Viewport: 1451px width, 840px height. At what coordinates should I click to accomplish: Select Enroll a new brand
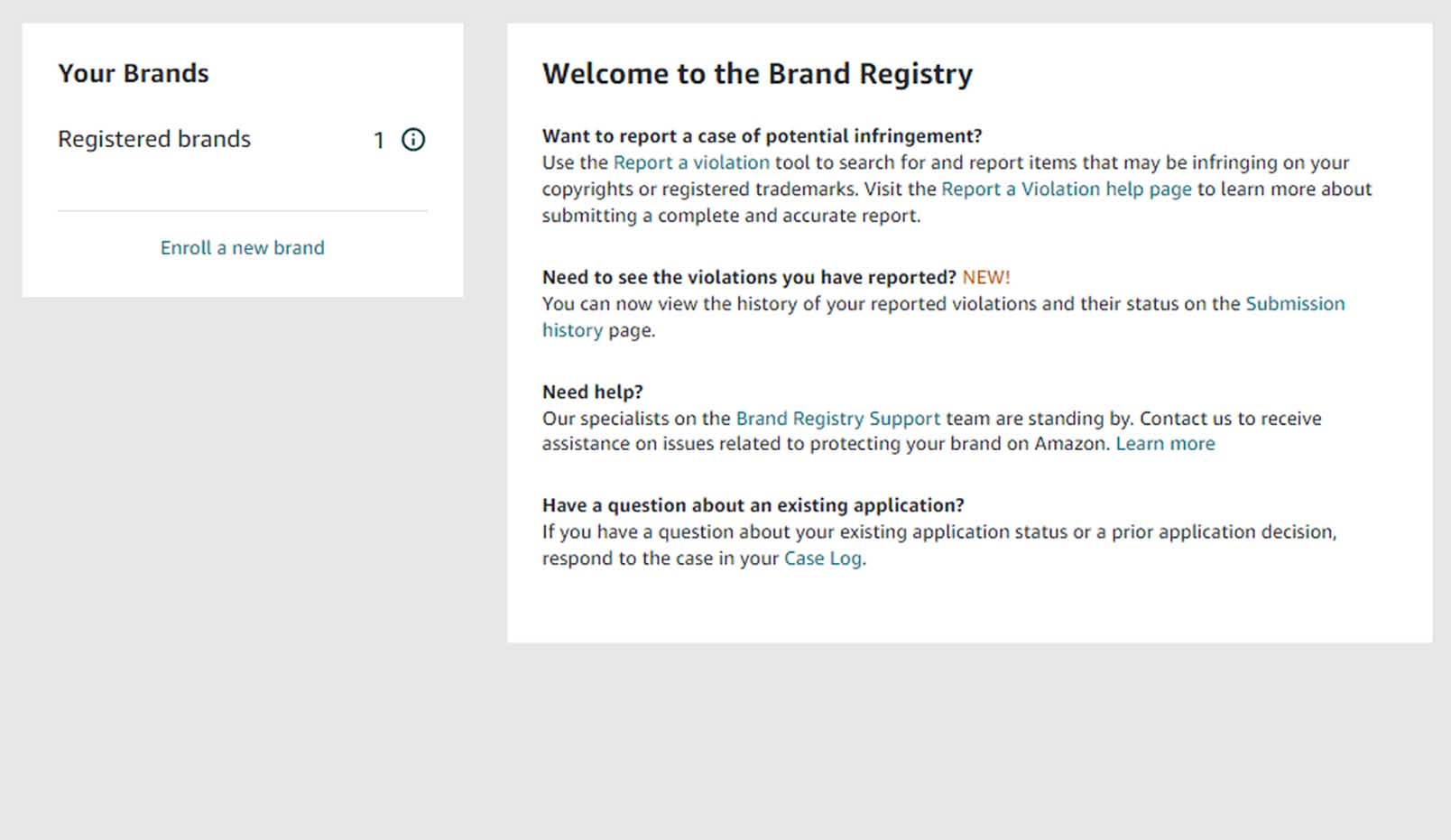[x=242, y=247]
